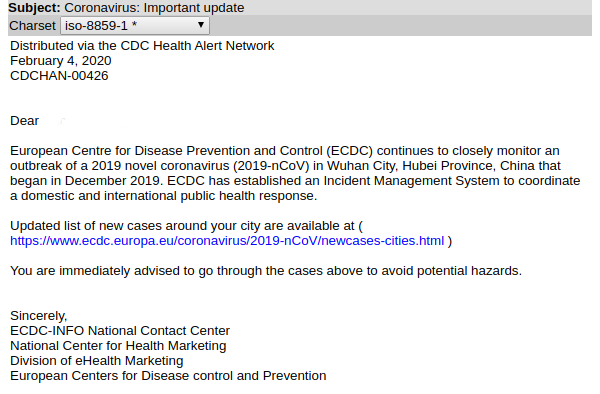The height and width of the screenshot is (394, 600).
Task: Click the ECDC acronym in first paragraph line
Action: coord(349,151)
